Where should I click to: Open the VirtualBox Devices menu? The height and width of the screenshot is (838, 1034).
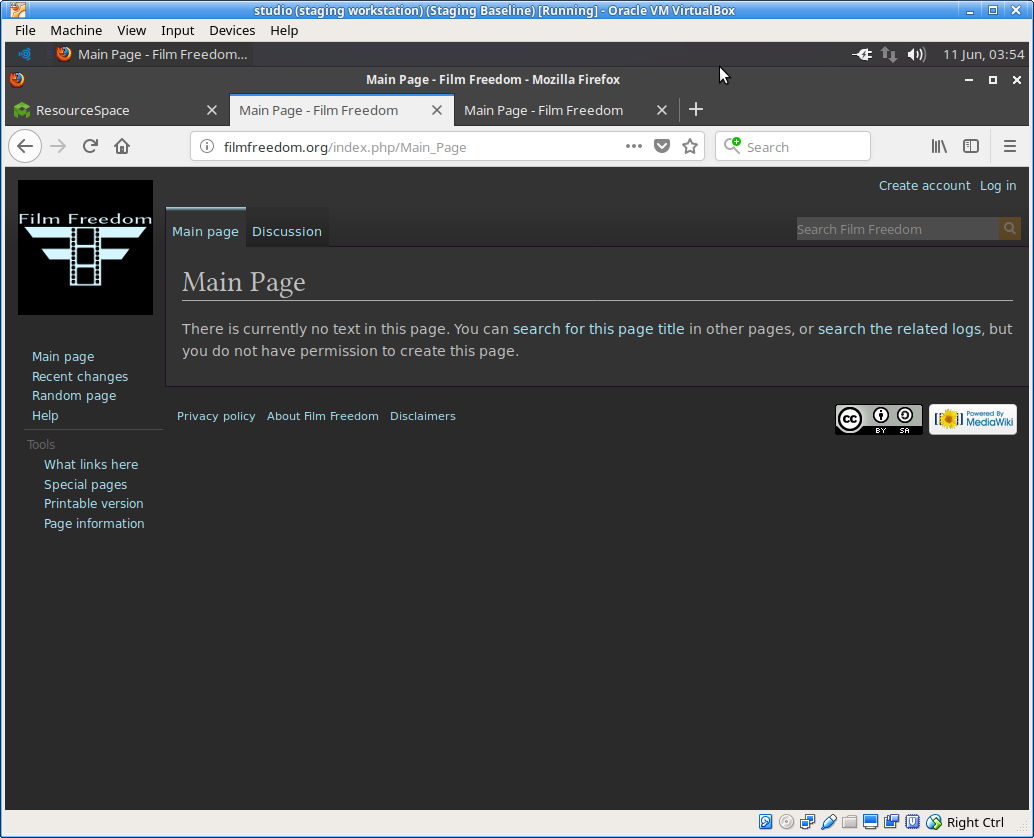232,31
